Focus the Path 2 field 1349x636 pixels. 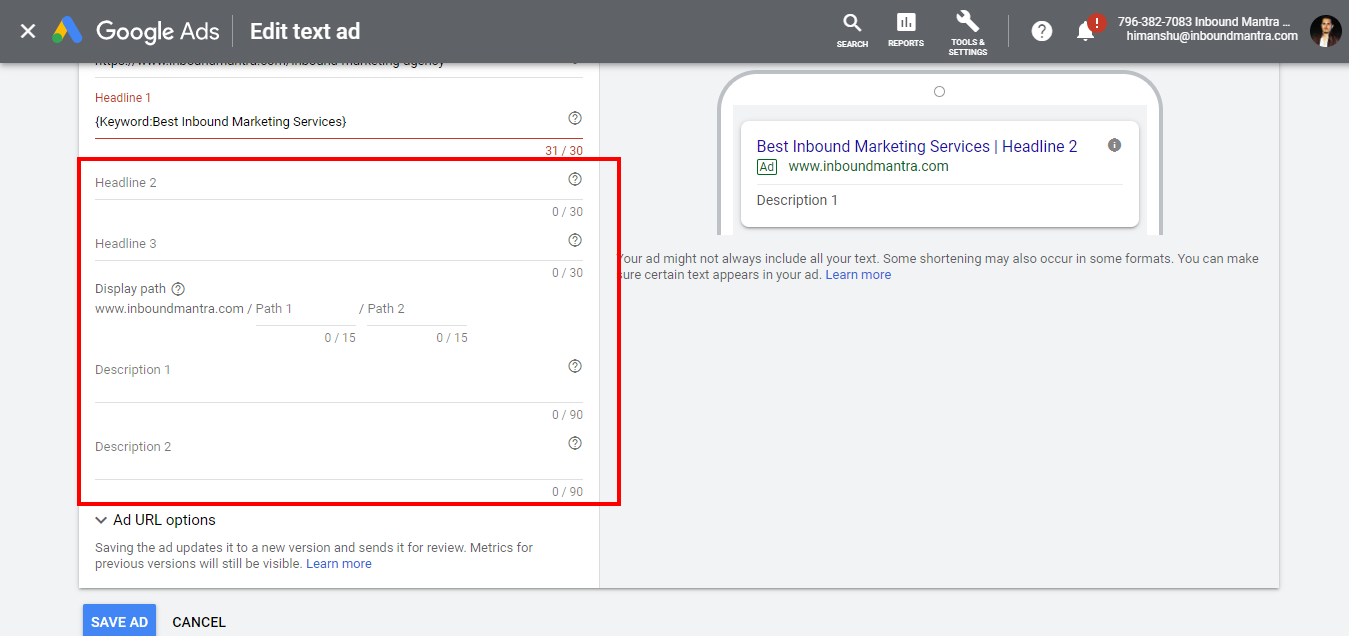pos(418,309)
